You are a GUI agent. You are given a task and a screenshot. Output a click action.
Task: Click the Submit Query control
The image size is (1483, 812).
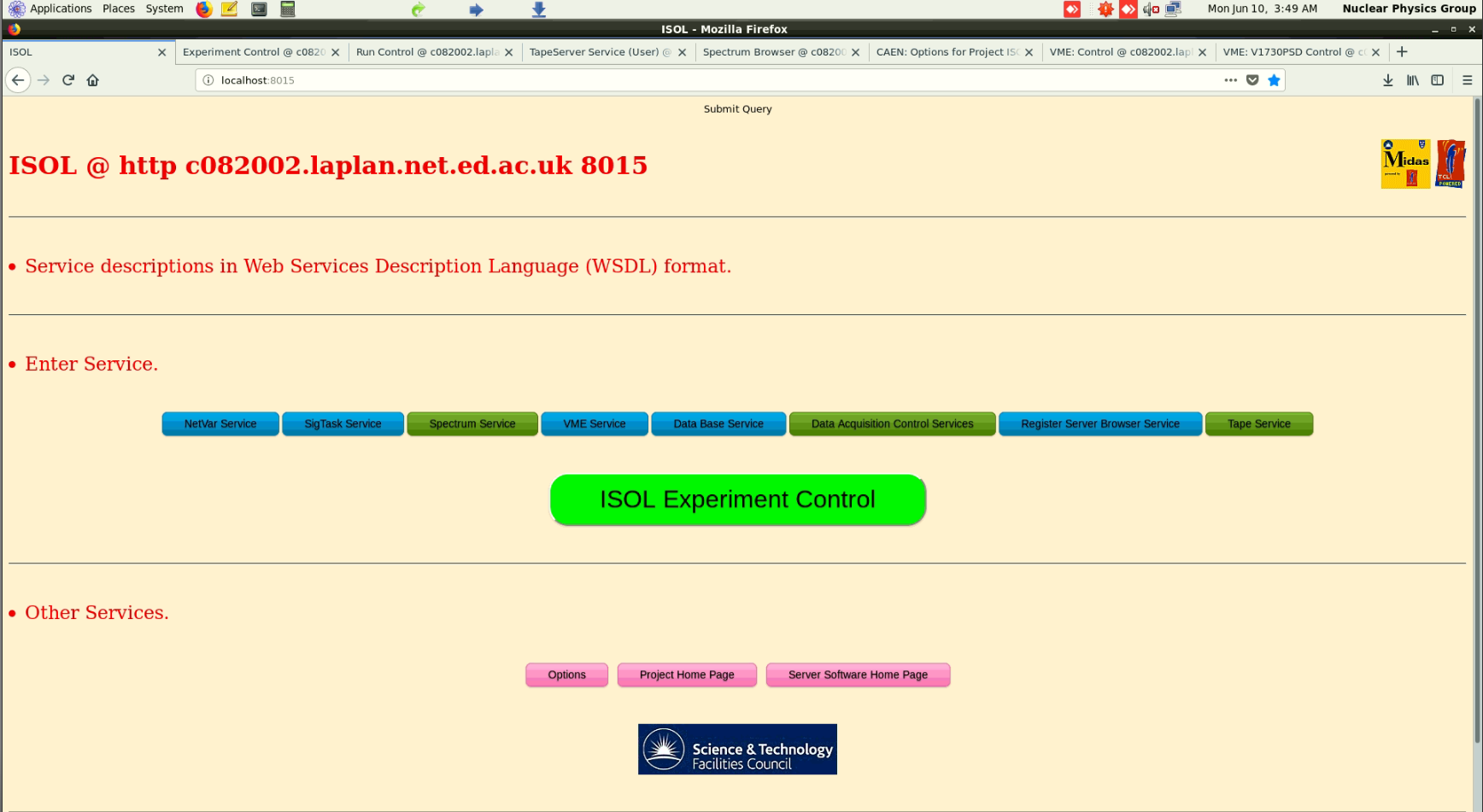point(737,109)
